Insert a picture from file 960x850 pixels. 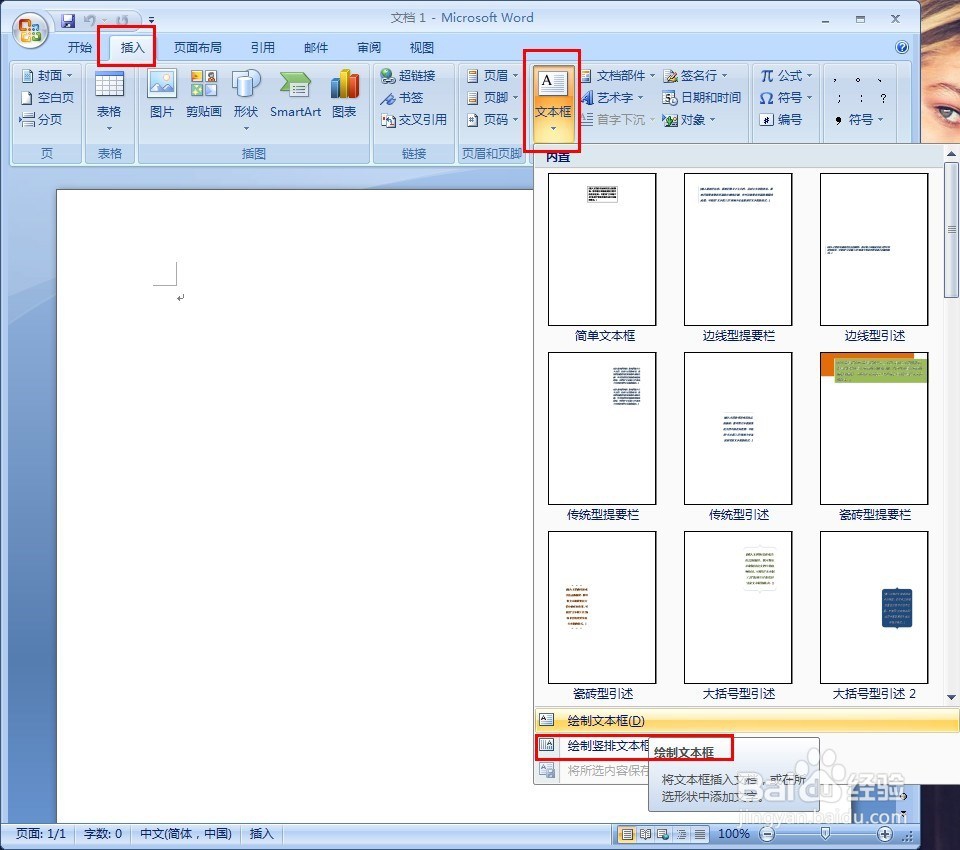[162, 93]
